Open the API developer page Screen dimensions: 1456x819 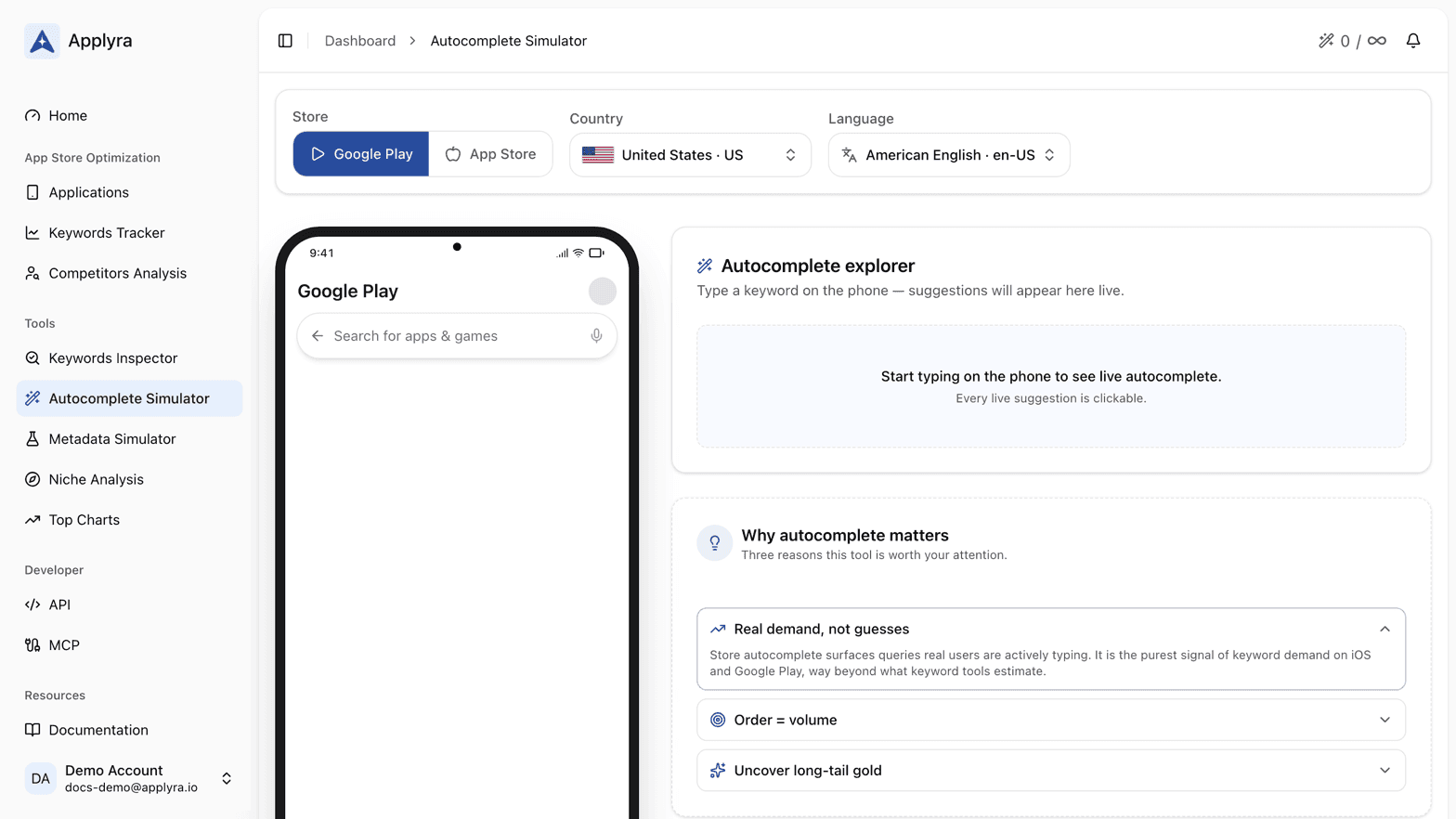129,604
